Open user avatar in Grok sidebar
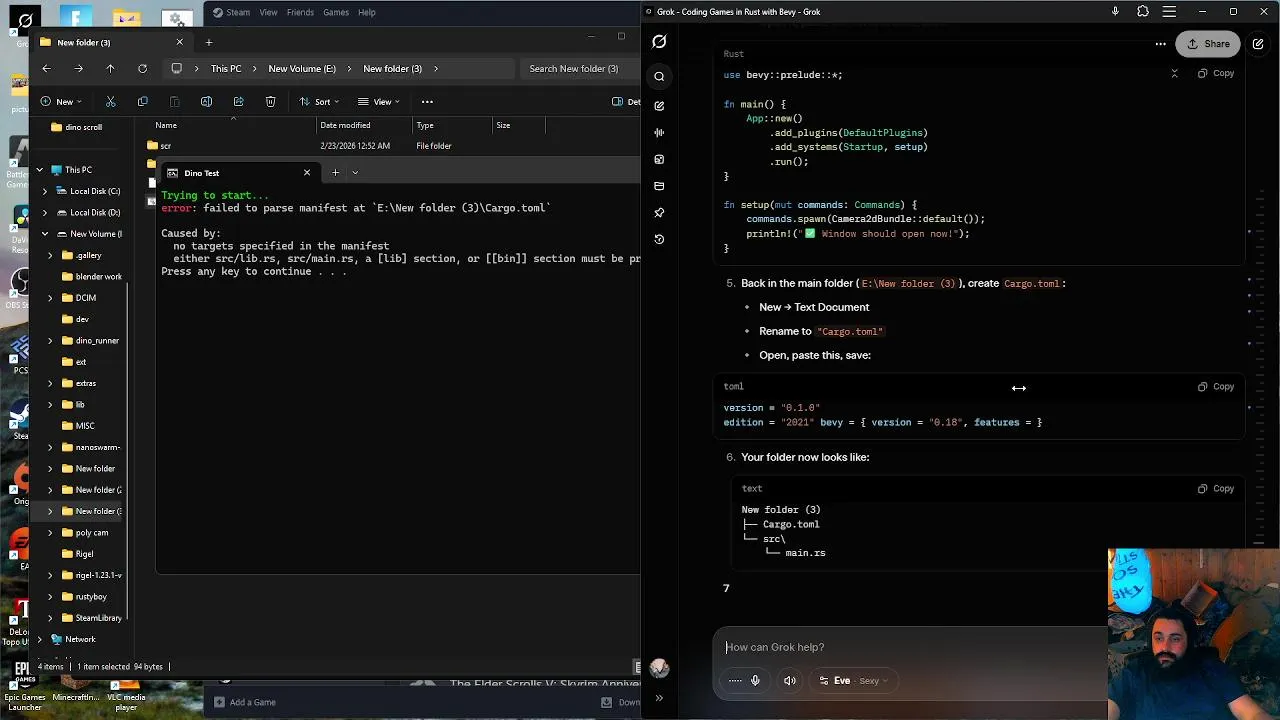Screen dimensions: 1280x720 [x=659, y=668]
